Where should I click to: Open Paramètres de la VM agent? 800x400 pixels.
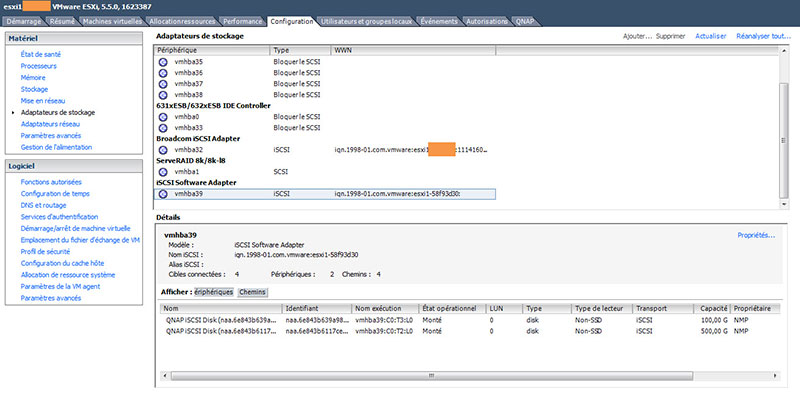60,286
